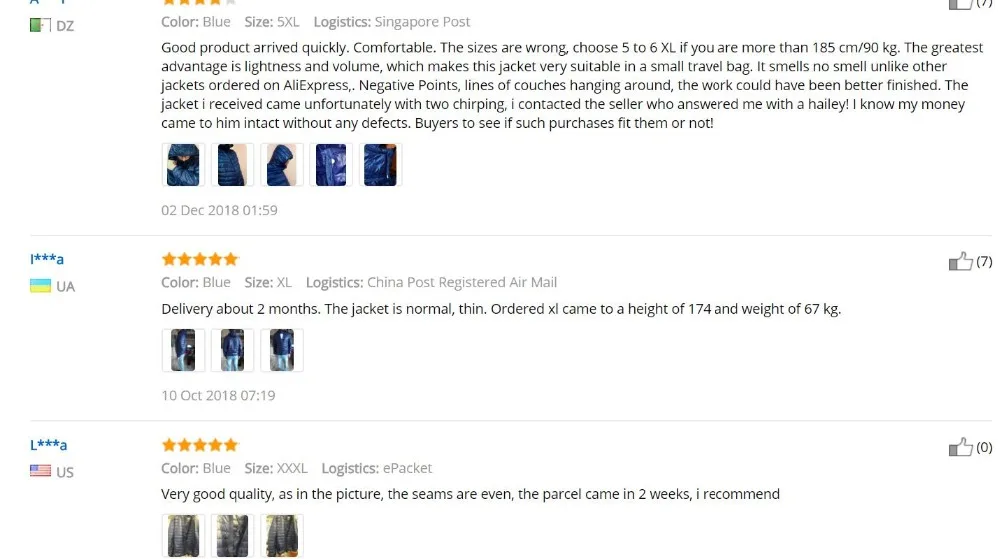This screenshot has height=559, width=1000.
Task: Click the Ukraine flag icon
Action: coord(40,286)
